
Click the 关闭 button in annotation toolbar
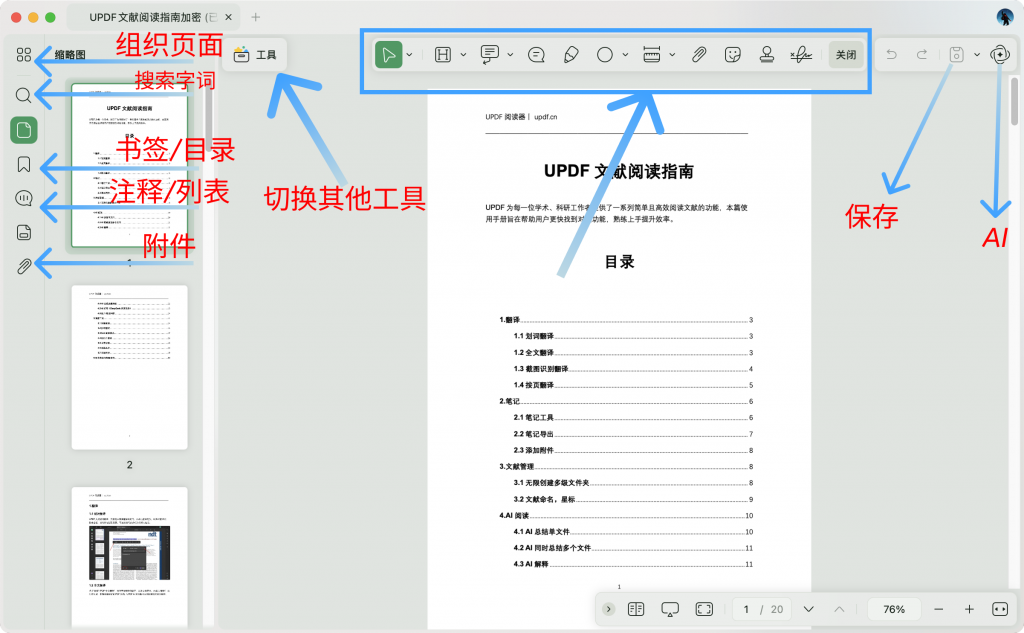point(846,55)
